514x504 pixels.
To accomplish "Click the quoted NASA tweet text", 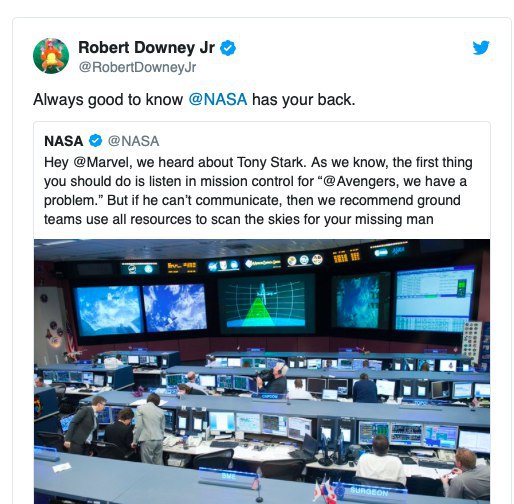I will point(258,191).
